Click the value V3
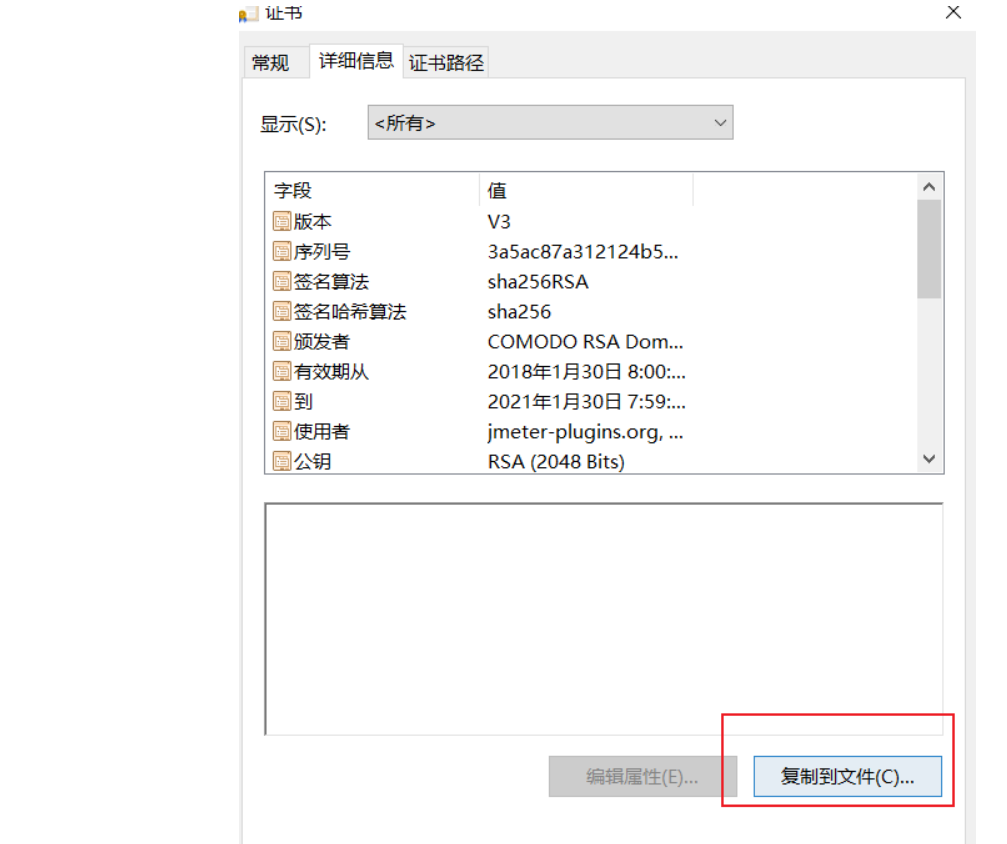Image resolution: width=1007 pixels, height=844 pixels. pyautogui.click(x=499, y=222)
